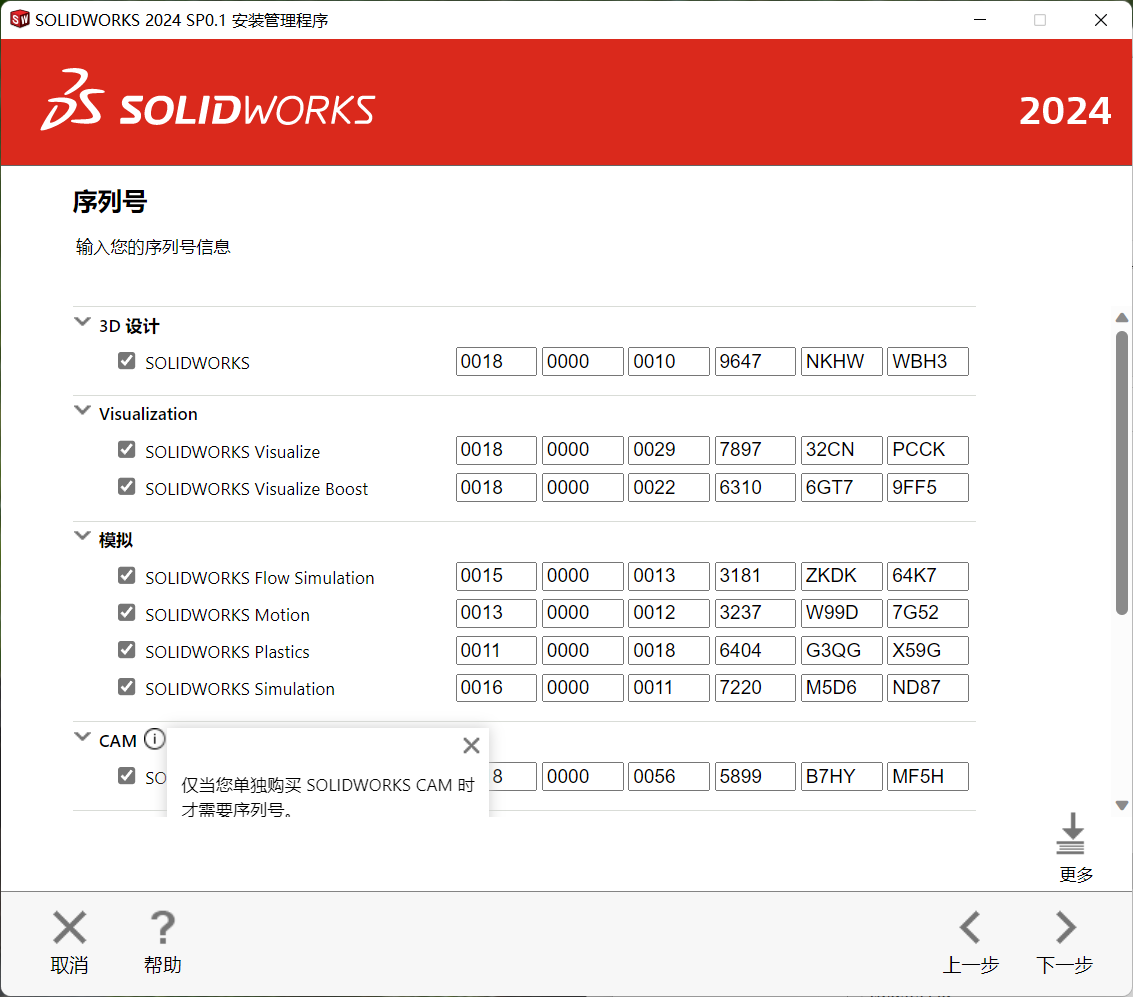Open Help via the question mark icon
The image size is (1133, 997).
pos(162,928)
